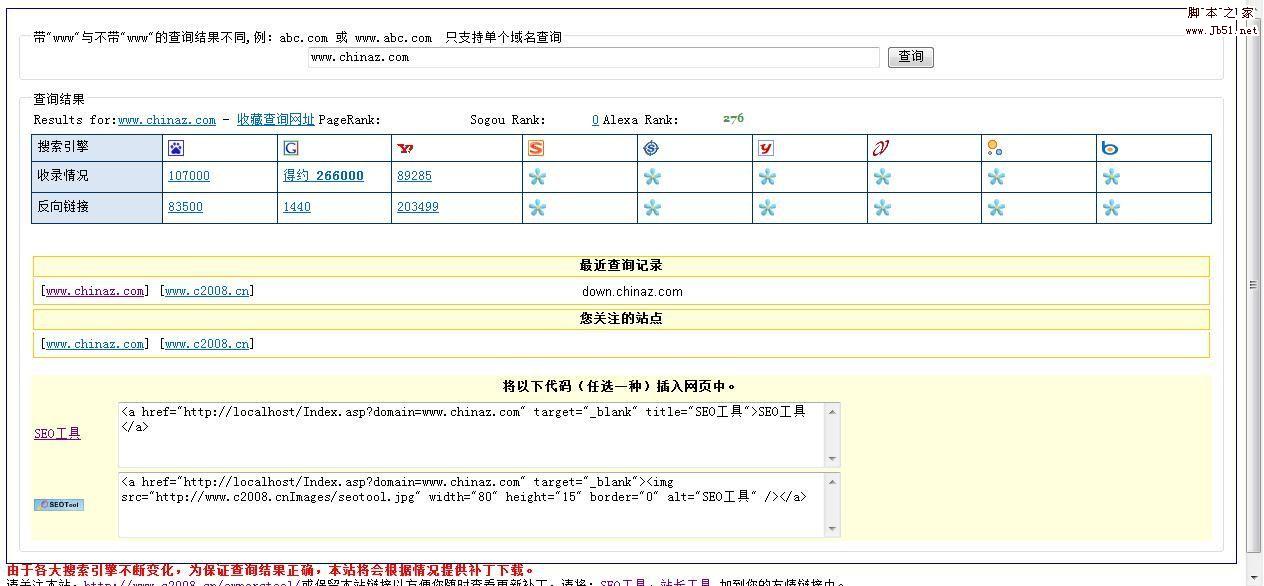Click down arrow of second code textarea scrollbar

(833, 529)
